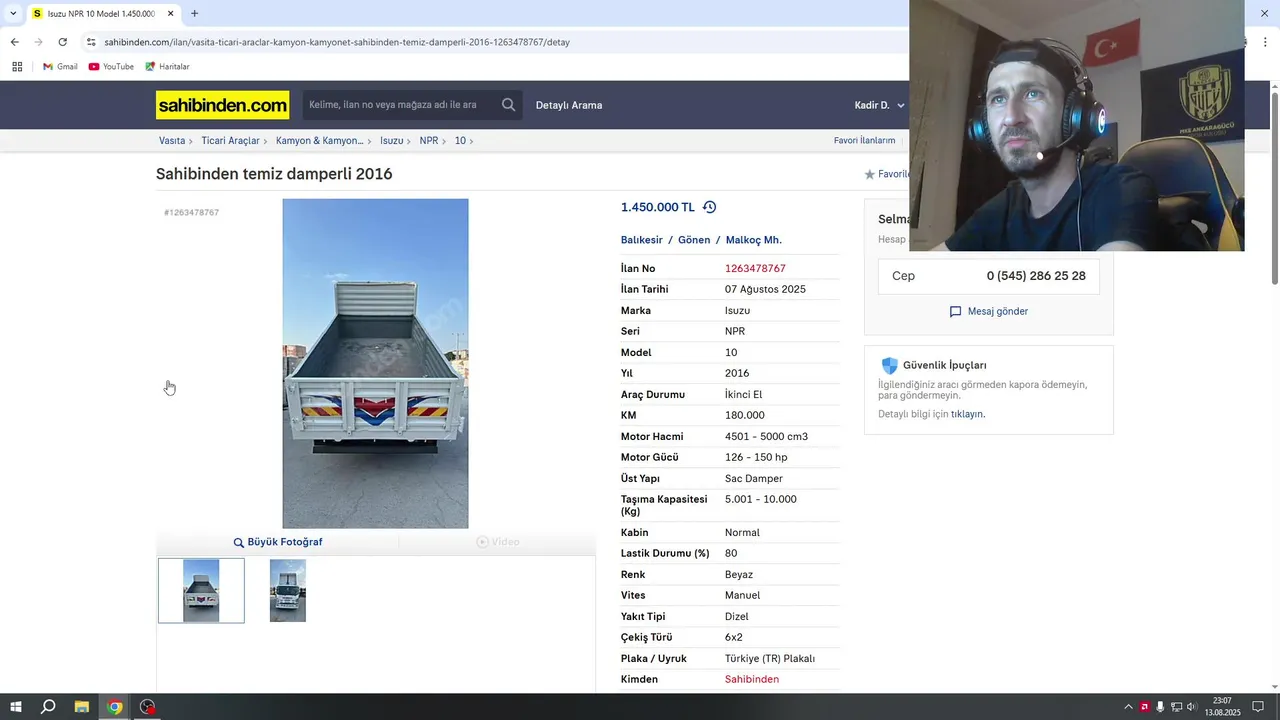Open the notification center icon

1258,707
